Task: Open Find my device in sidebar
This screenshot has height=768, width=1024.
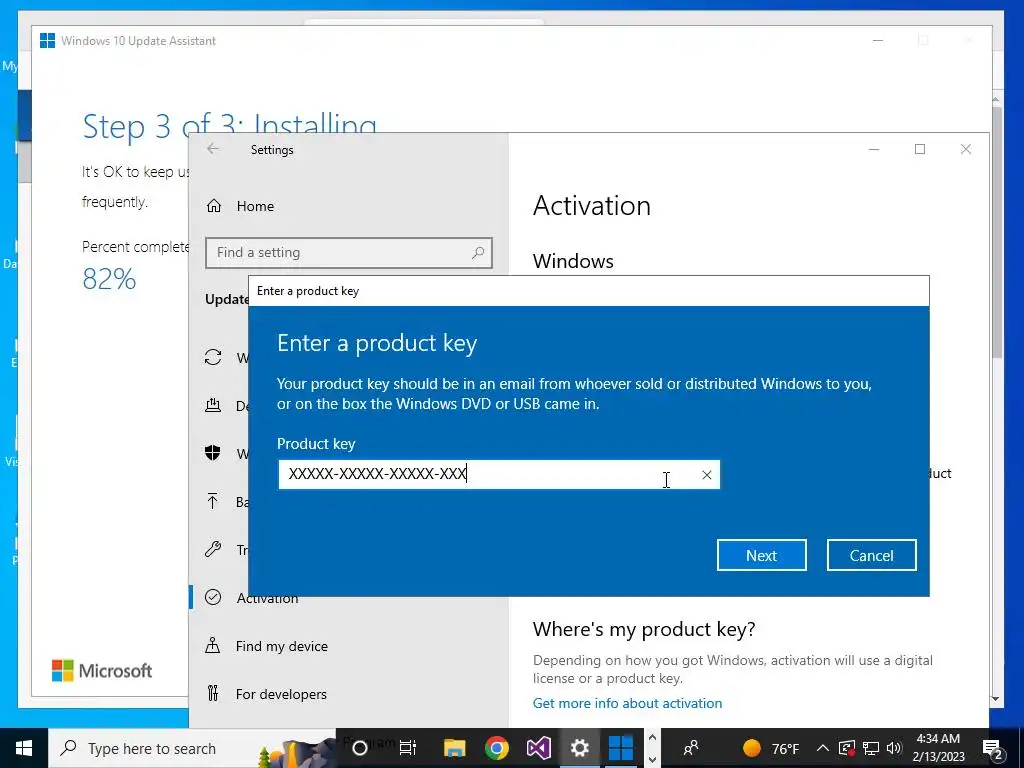Action: pos(282,646)
